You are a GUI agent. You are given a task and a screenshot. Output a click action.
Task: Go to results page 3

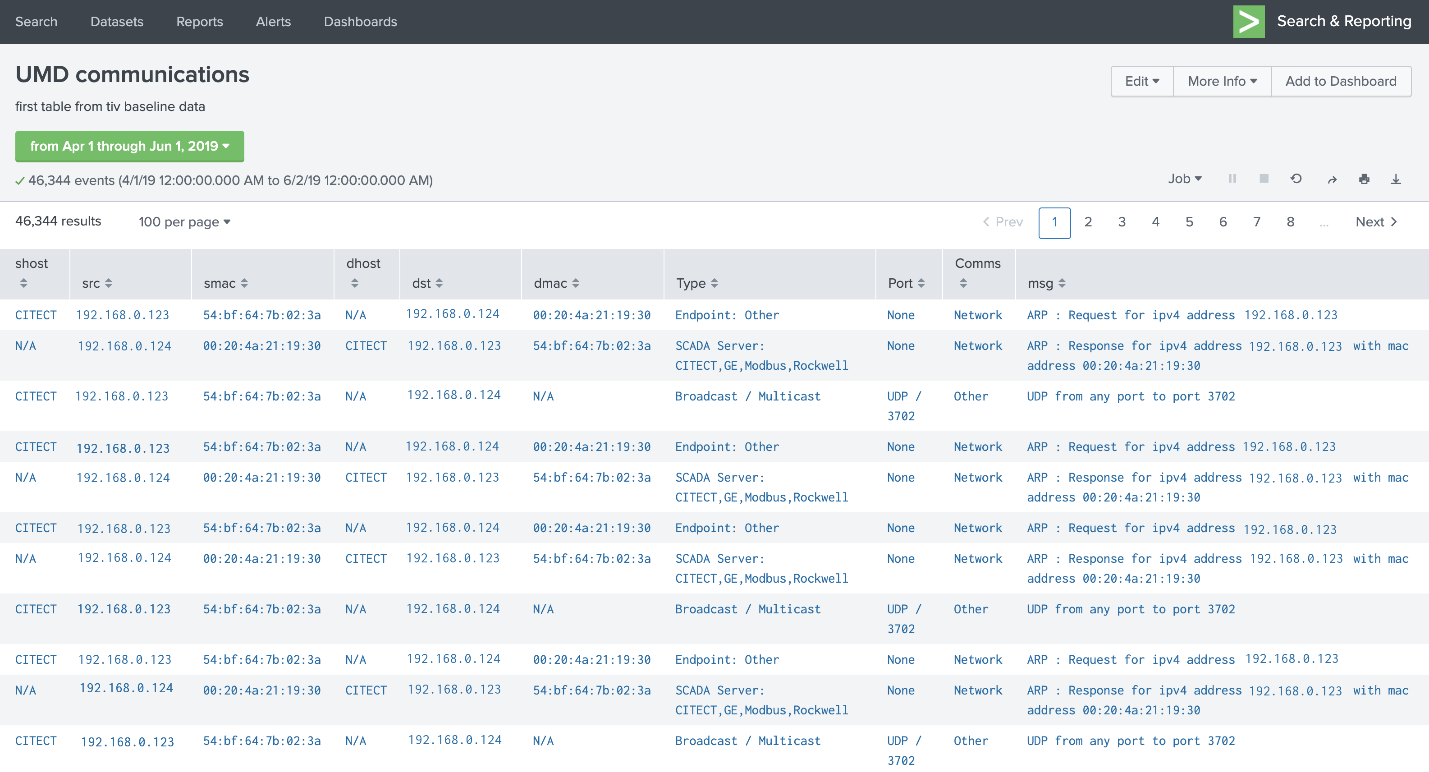pos(1122,222)
